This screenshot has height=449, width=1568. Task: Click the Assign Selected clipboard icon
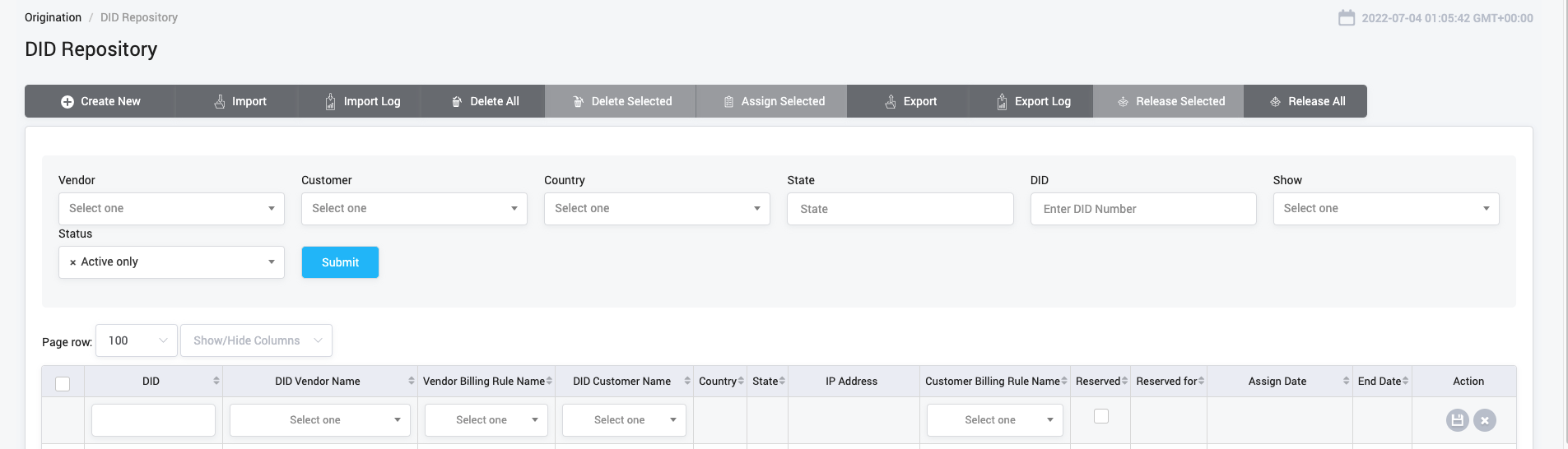728,102
